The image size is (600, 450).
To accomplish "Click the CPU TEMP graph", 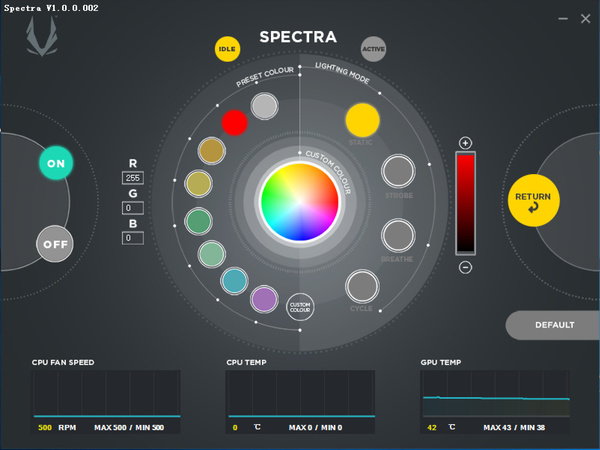I will [x=301, y=394].
